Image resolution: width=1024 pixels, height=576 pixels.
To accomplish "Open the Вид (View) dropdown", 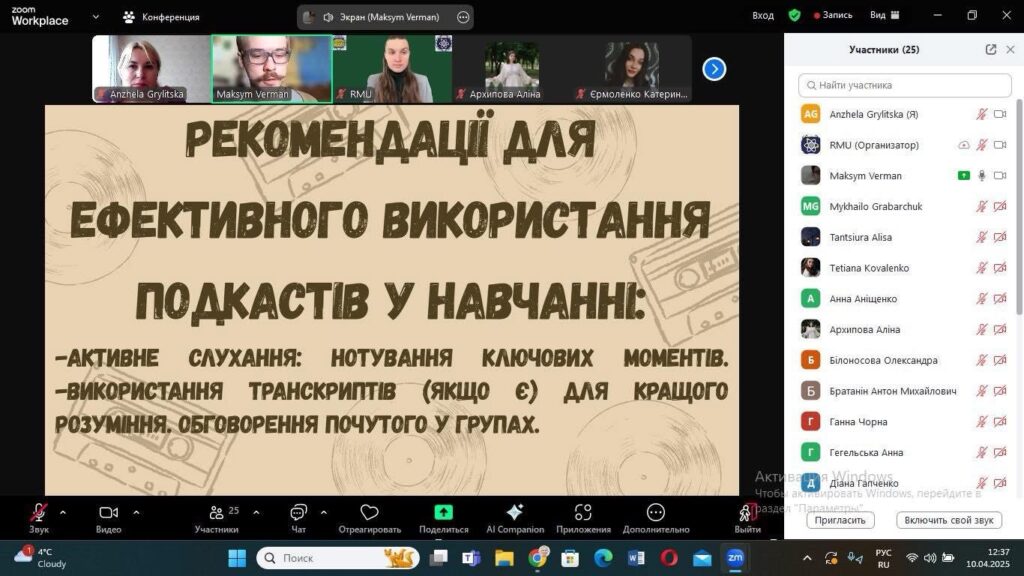I will coord(883,16).
